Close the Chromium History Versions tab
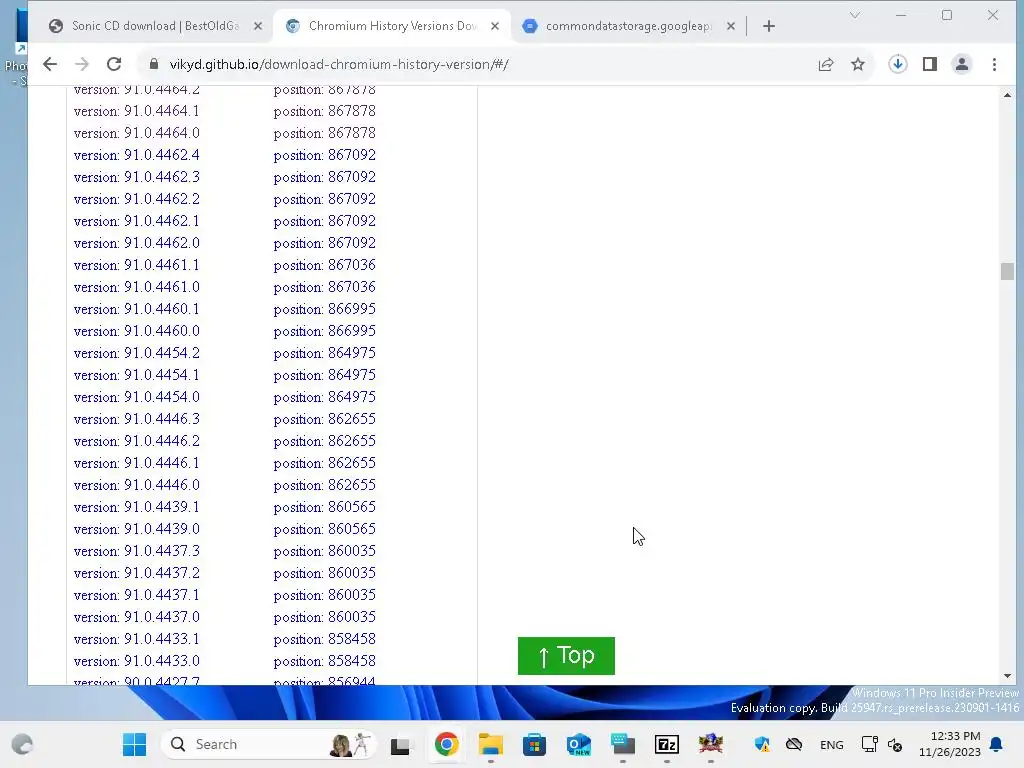Viewport: 1024px width, 768px height. point(495,26)
